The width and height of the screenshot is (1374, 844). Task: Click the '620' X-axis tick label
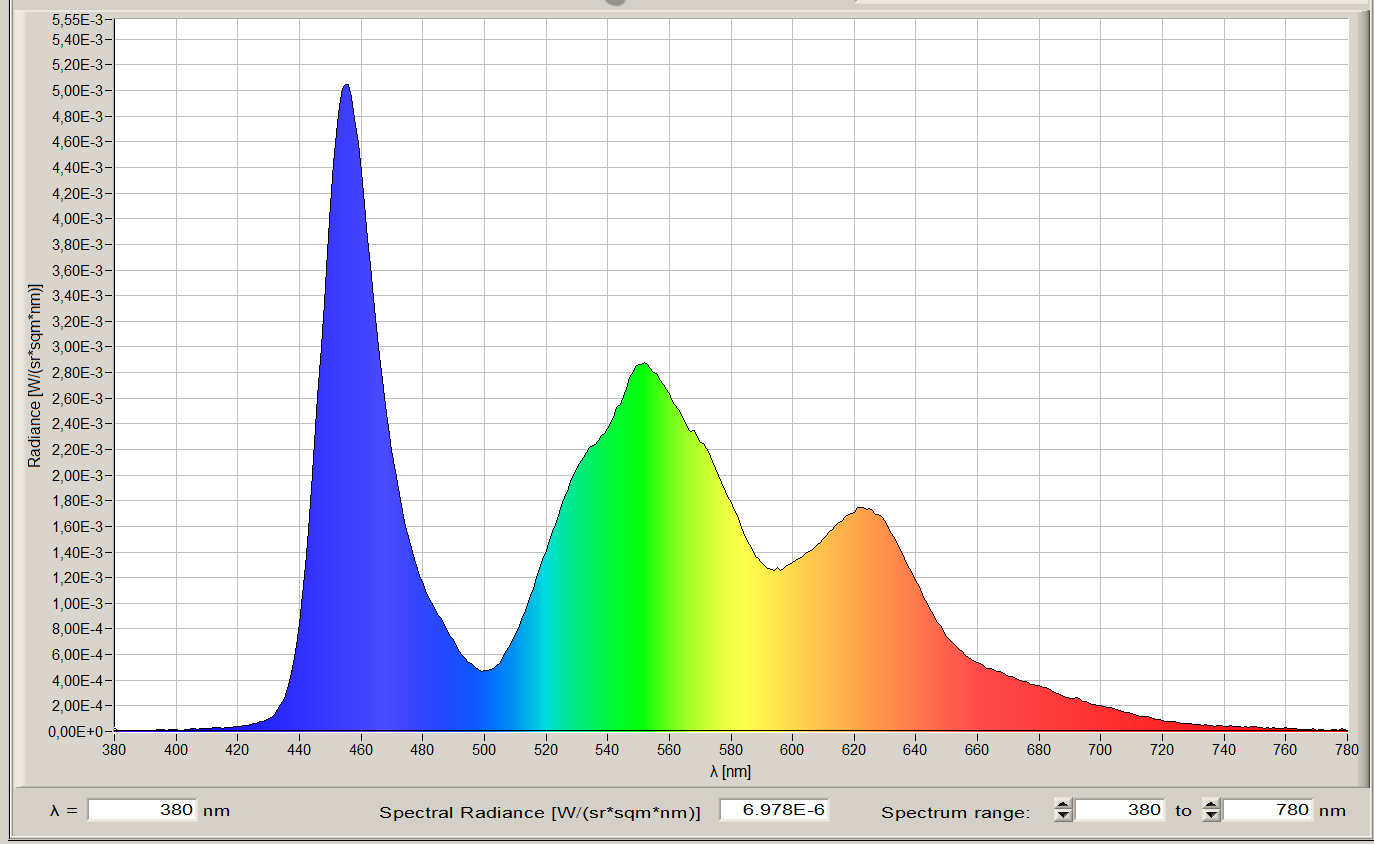(854, 748)
